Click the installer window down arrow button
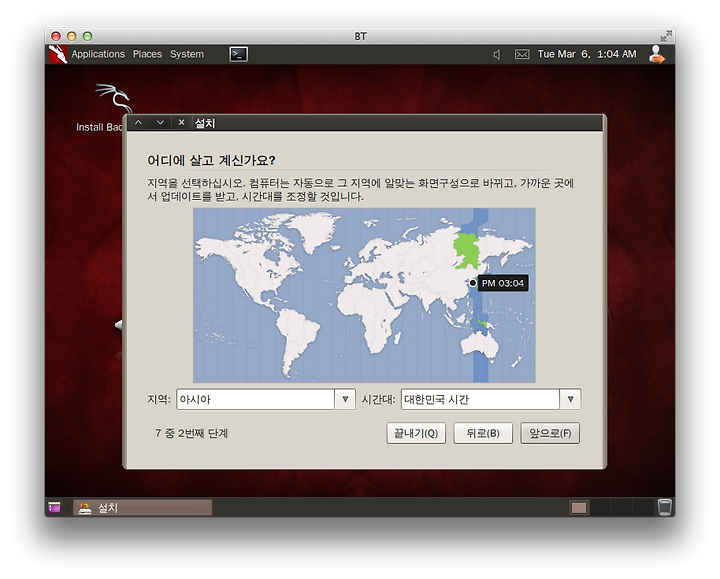Image resolution: width=720 pixels, height=579 pixels. [x=160, y=123]
